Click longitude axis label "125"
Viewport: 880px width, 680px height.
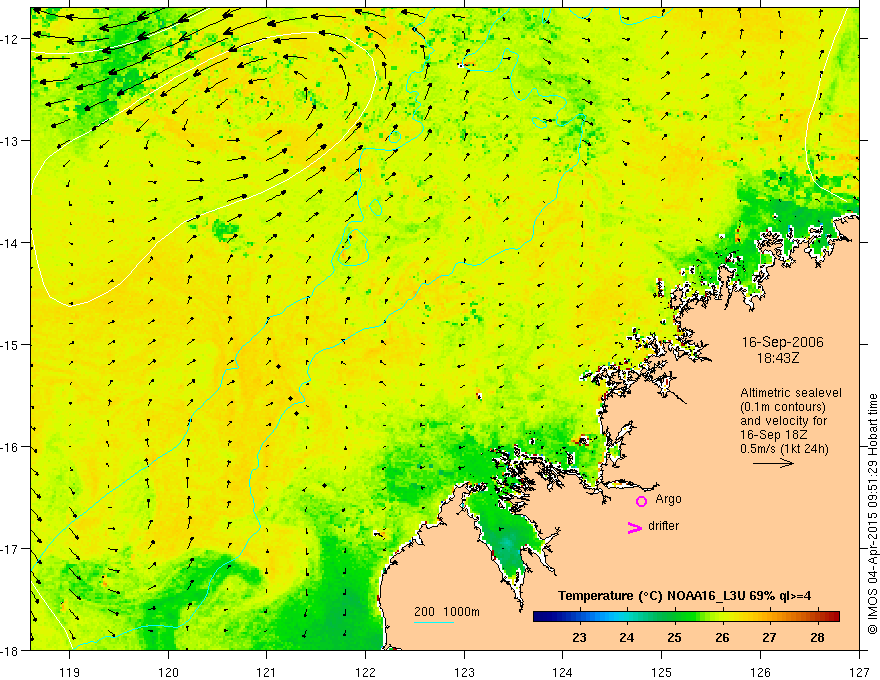click(662, 672)
